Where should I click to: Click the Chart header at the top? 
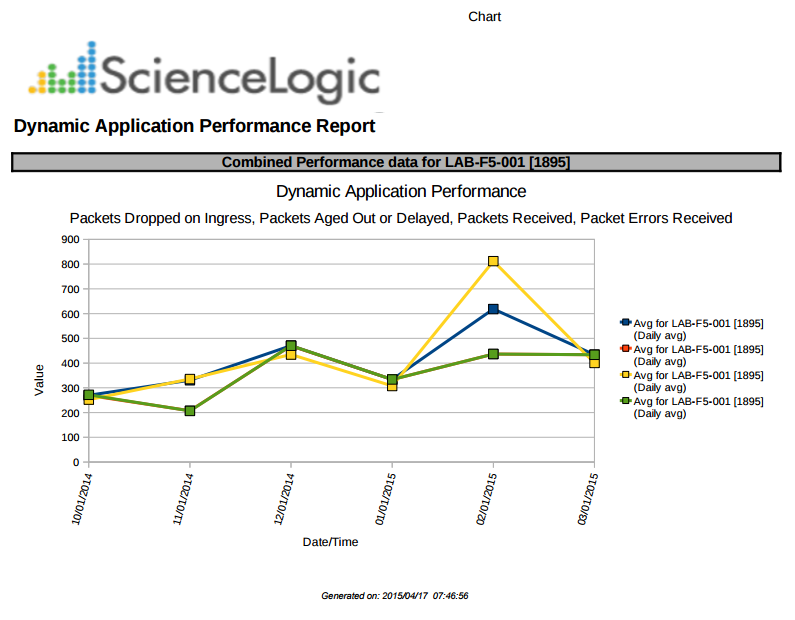[x=484, y=17]
